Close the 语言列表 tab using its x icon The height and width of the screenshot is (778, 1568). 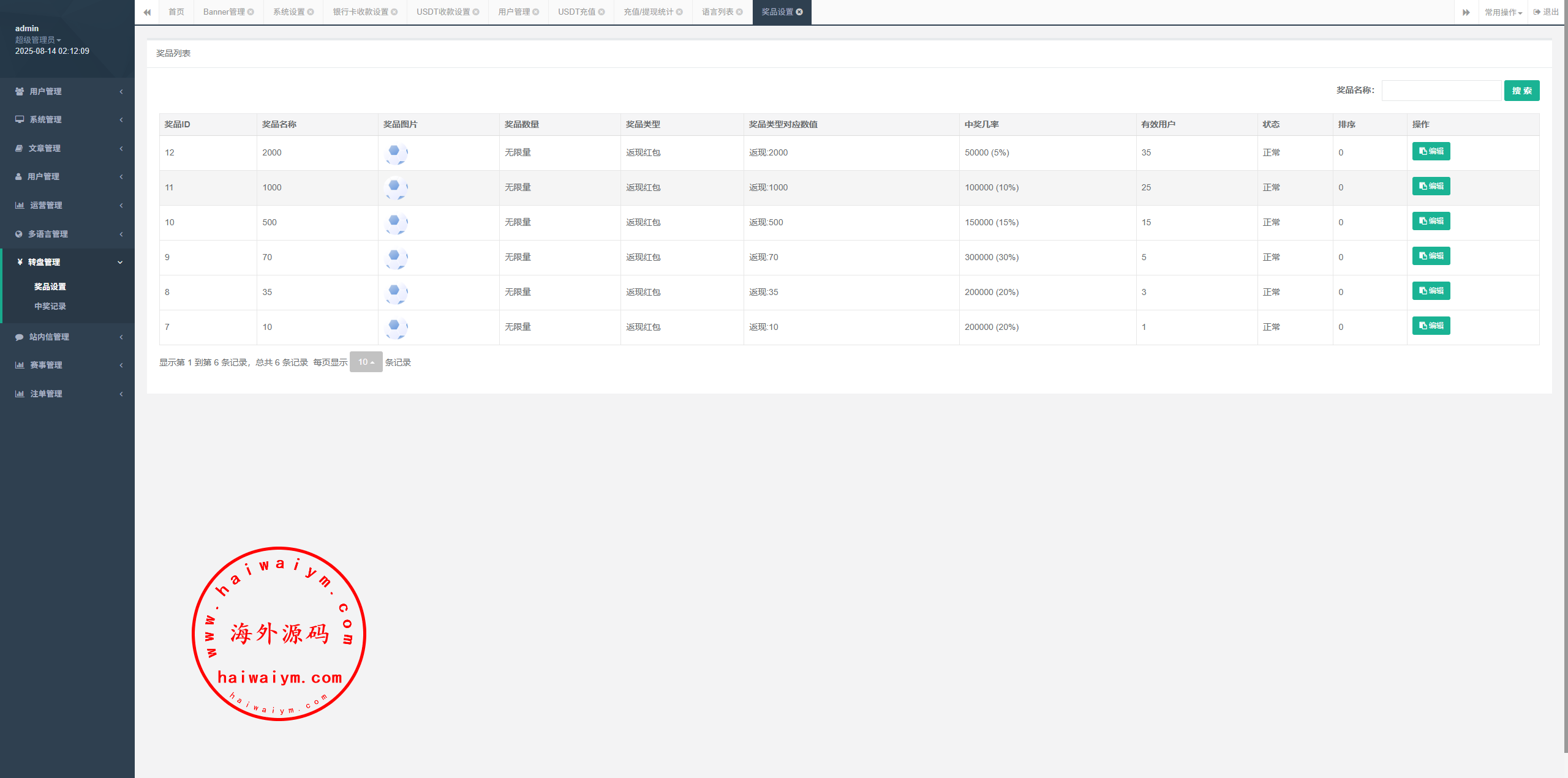click(x=739, y=12)
